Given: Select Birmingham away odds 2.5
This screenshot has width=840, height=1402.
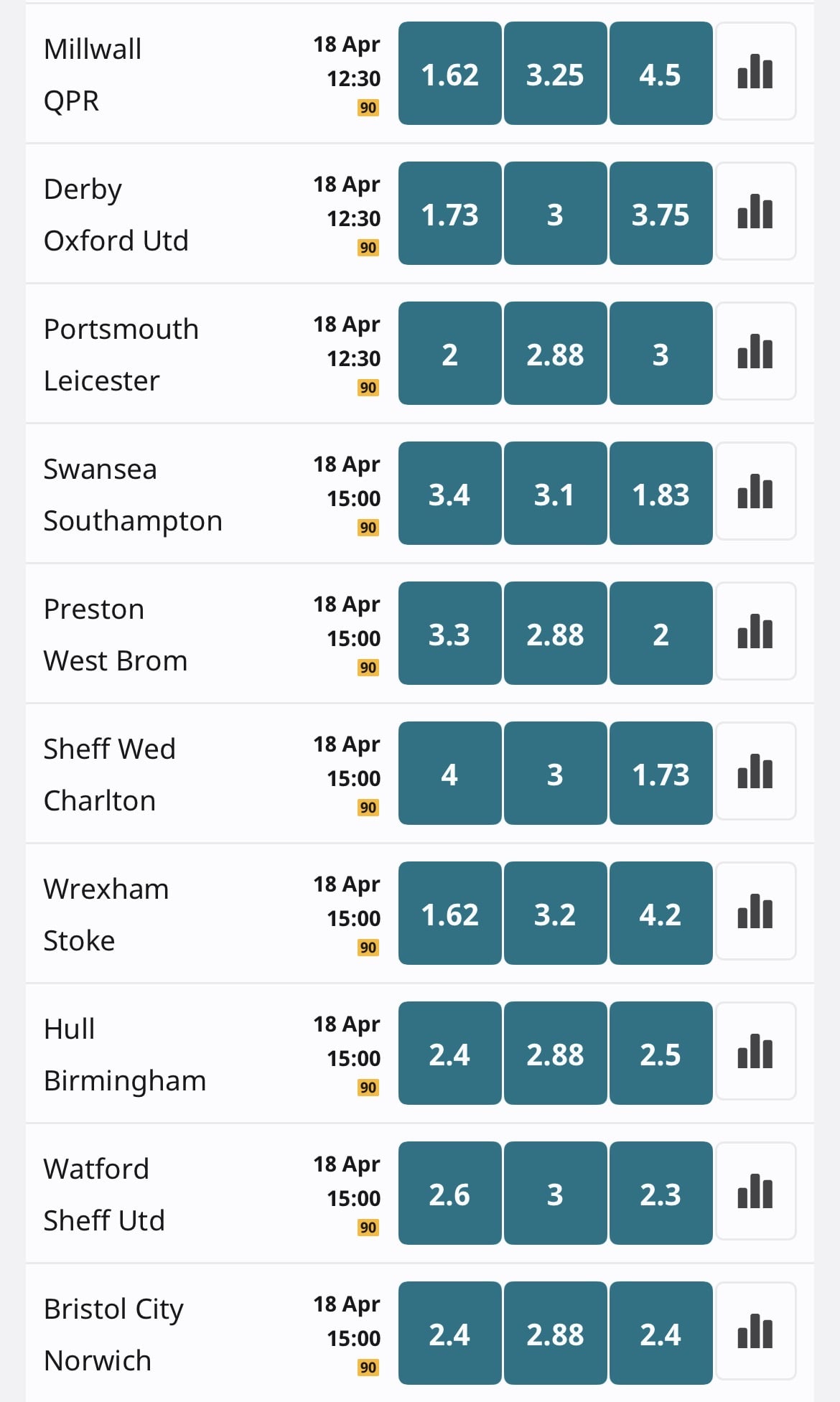Looking at the screenshot, I should pos(661,1053).
